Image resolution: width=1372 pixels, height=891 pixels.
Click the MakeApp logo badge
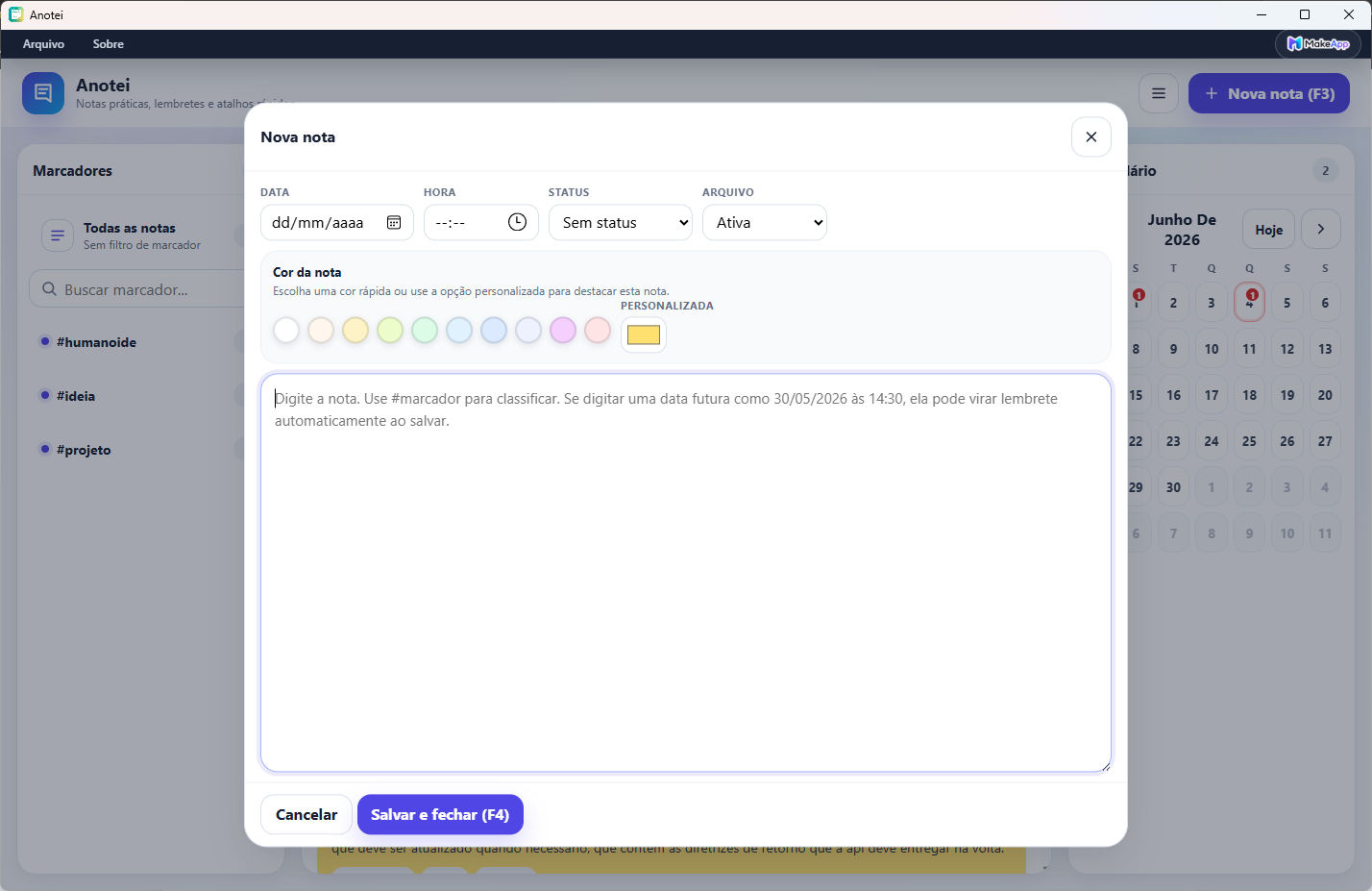(1318, 44)
